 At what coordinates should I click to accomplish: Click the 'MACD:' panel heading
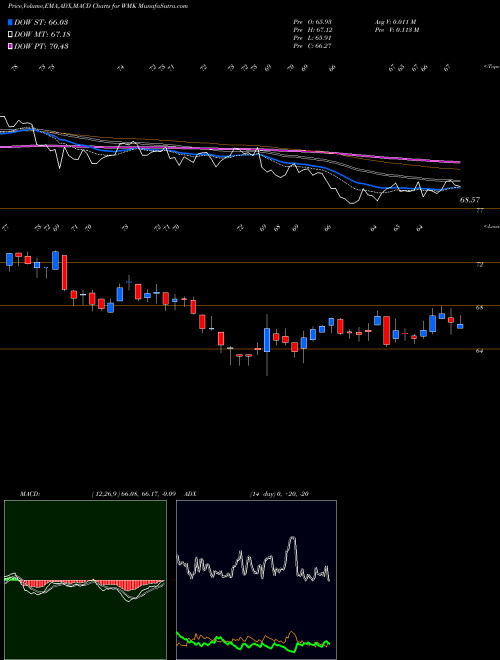tap(29, 494)
